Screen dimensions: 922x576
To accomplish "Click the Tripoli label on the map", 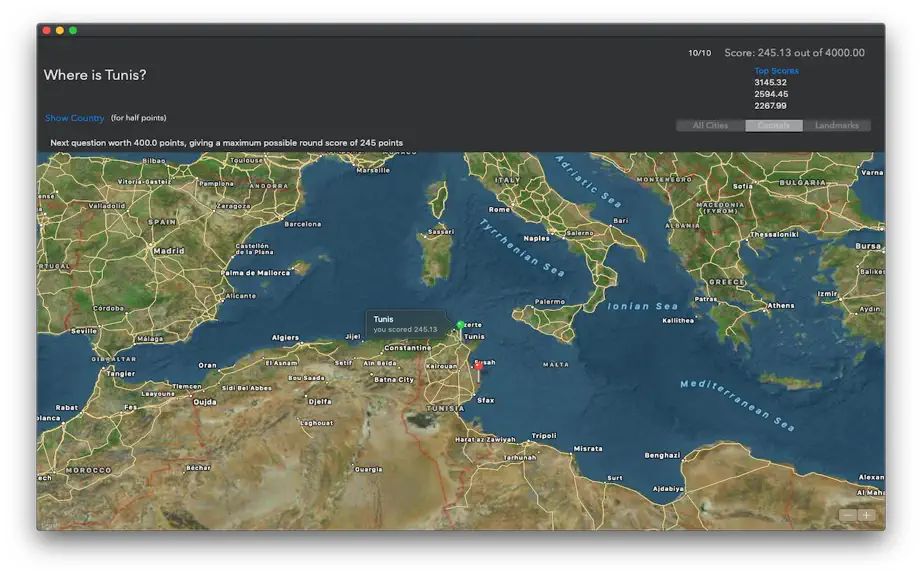I will coord(544,436).
